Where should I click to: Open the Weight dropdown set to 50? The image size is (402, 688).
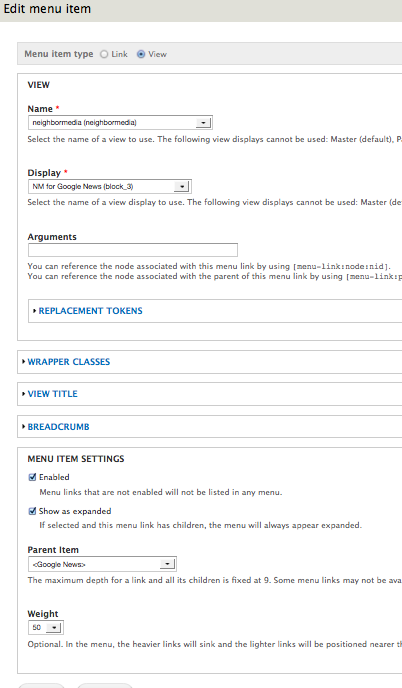click(x=46, y=627)
